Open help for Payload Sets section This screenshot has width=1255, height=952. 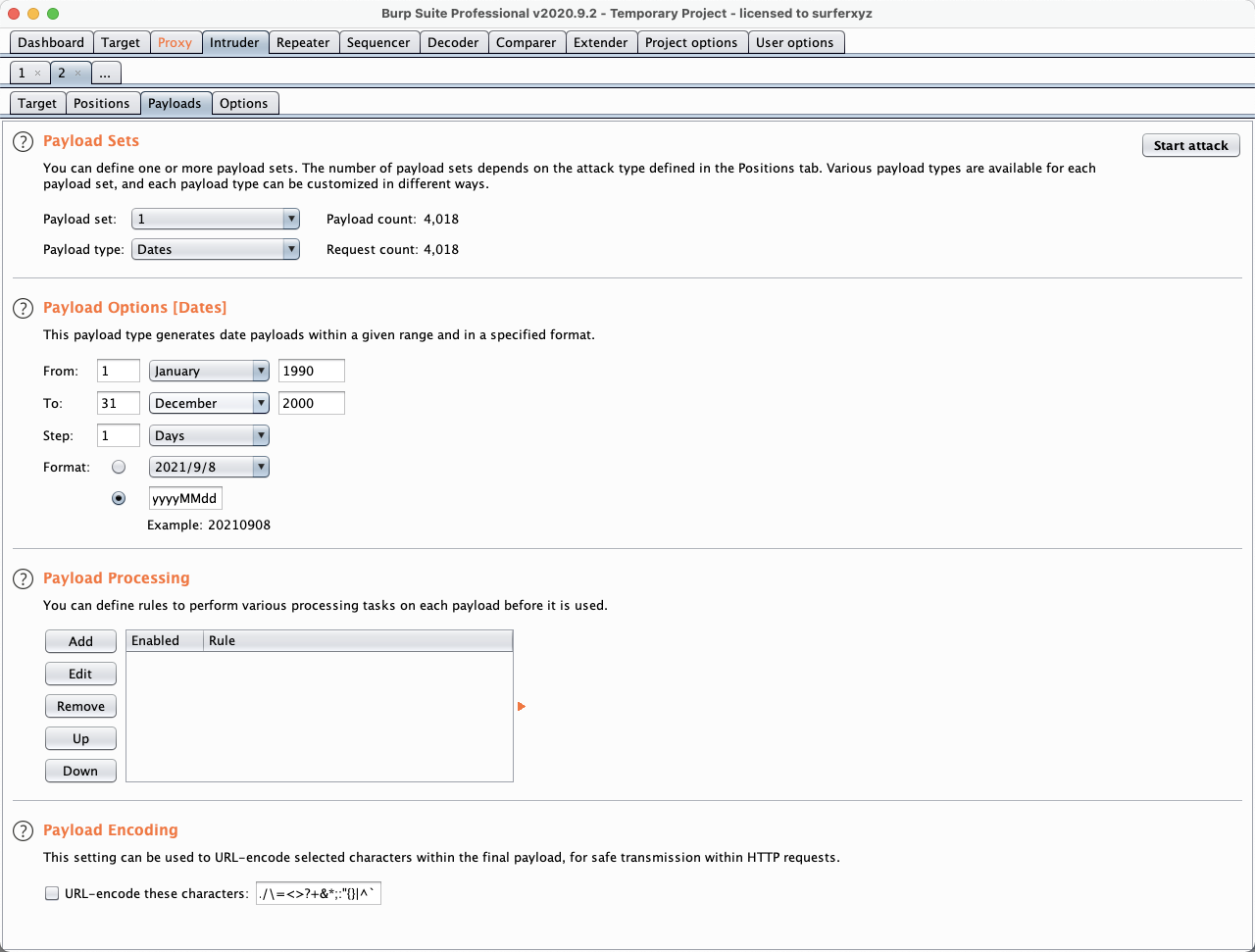[x=23, y=141]
